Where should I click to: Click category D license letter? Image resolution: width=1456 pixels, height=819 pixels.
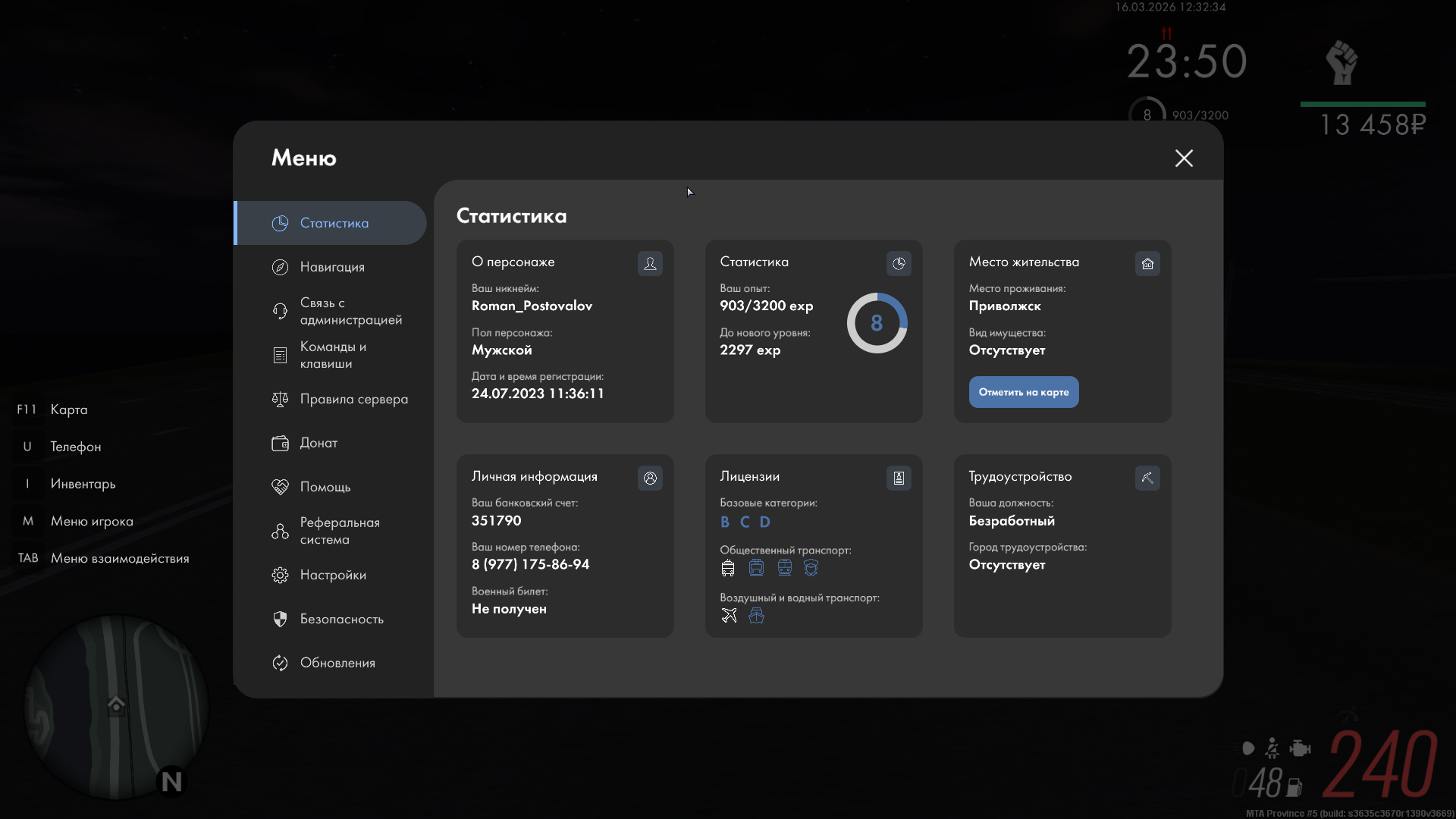tap(764, 522)
